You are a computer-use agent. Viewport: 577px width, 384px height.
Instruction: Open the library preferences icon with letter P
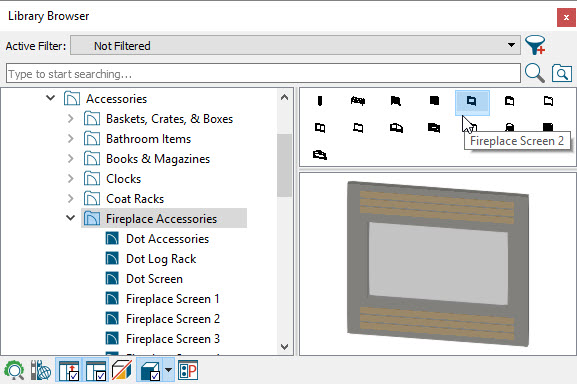click(188, 370)
